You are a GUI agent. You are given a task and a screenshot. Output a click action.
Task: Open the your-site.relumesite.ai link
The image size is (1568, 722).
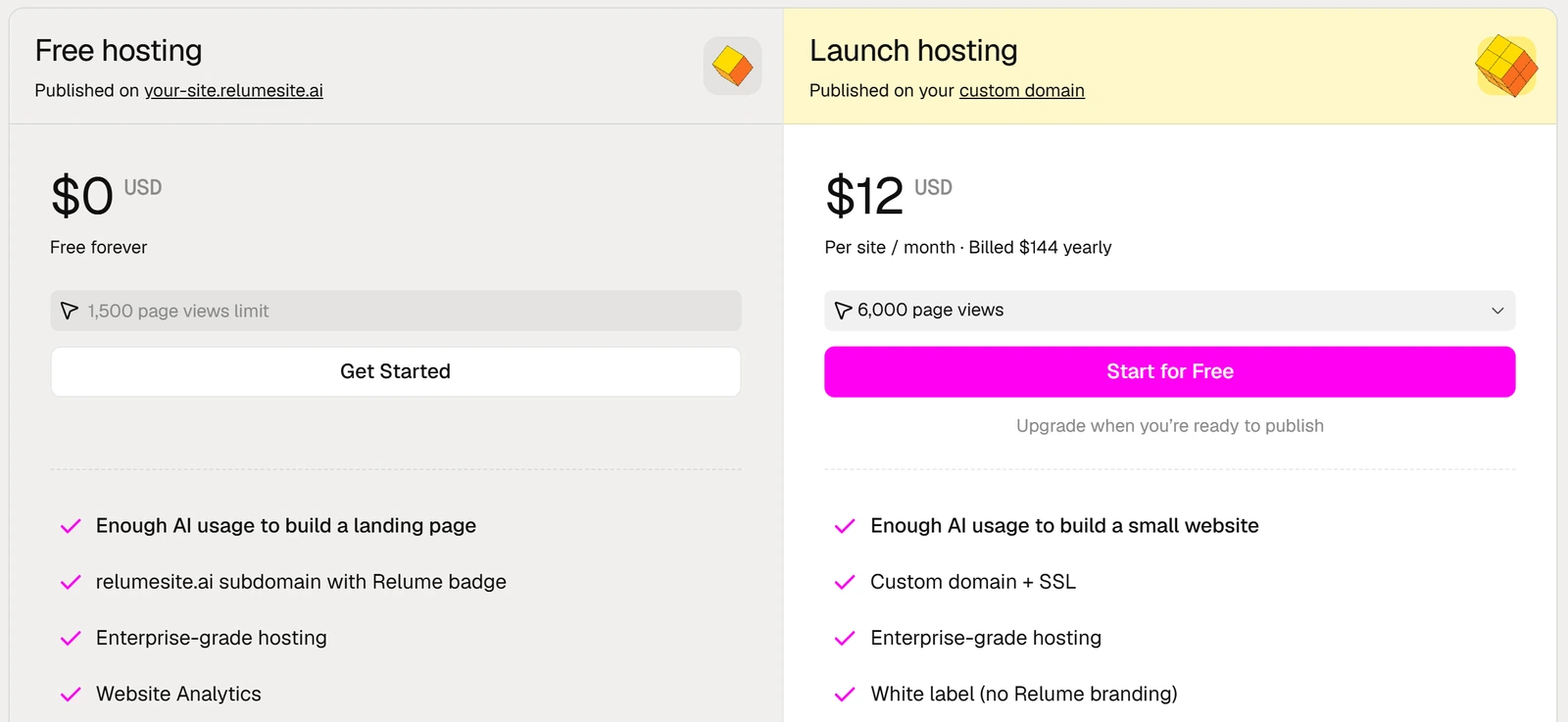tap(233, 90)
